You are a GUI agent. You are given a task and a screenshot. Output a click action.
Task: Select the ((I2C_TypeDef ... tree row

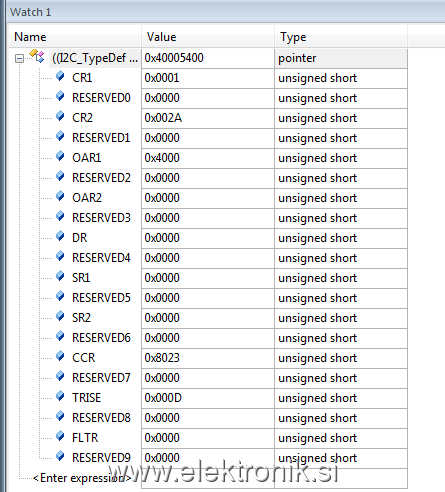[95, 58]
